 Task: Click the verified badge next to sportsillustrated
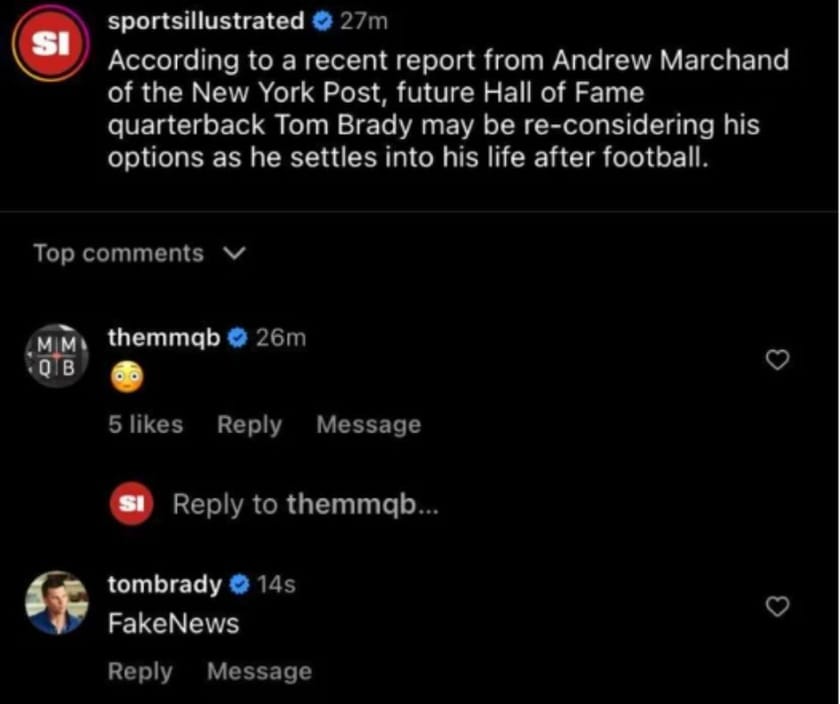click(x=320, y=20)
